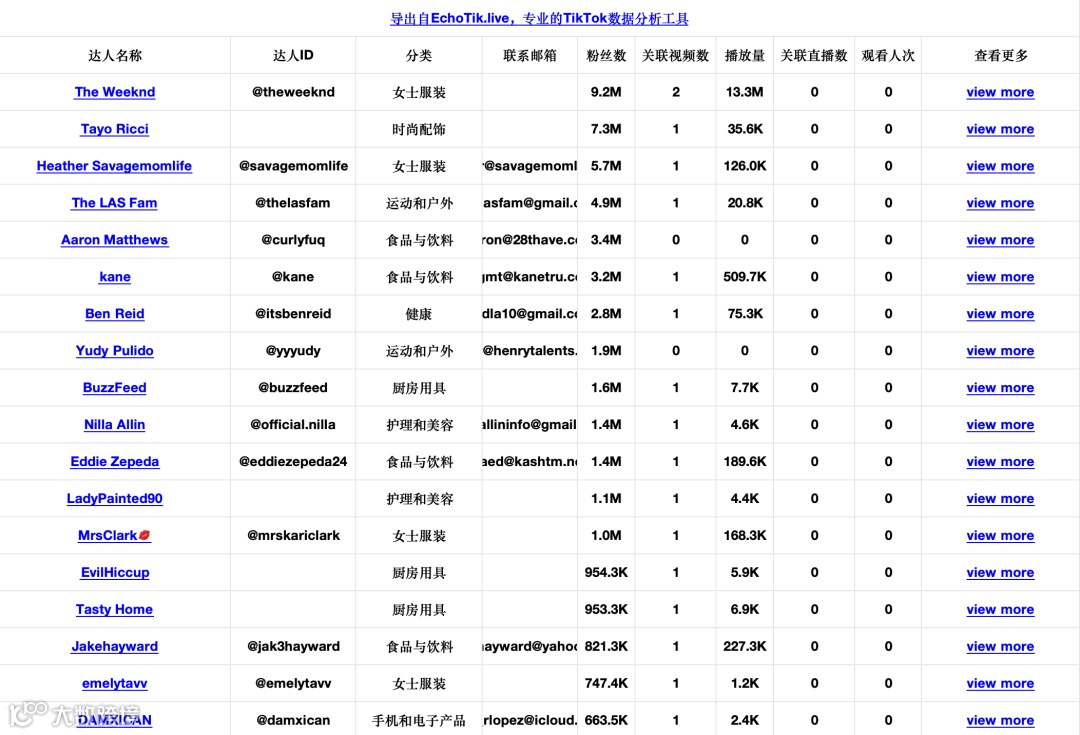Select the 联系邮箱 column header
The height and width of the screenshot is (735, 1080).
530,55
